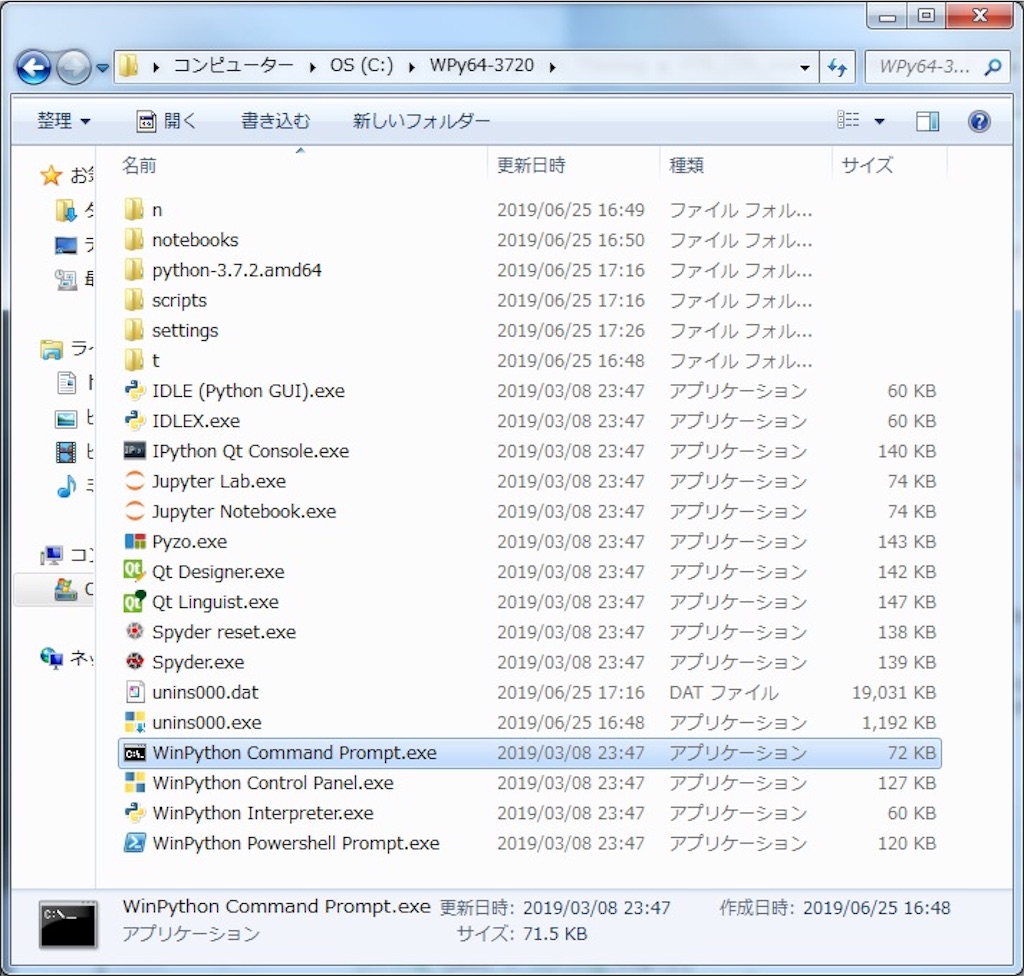1024x976 pixels.
Task: Toggle the preview pane icon
Action: click(x=927, y=121)
